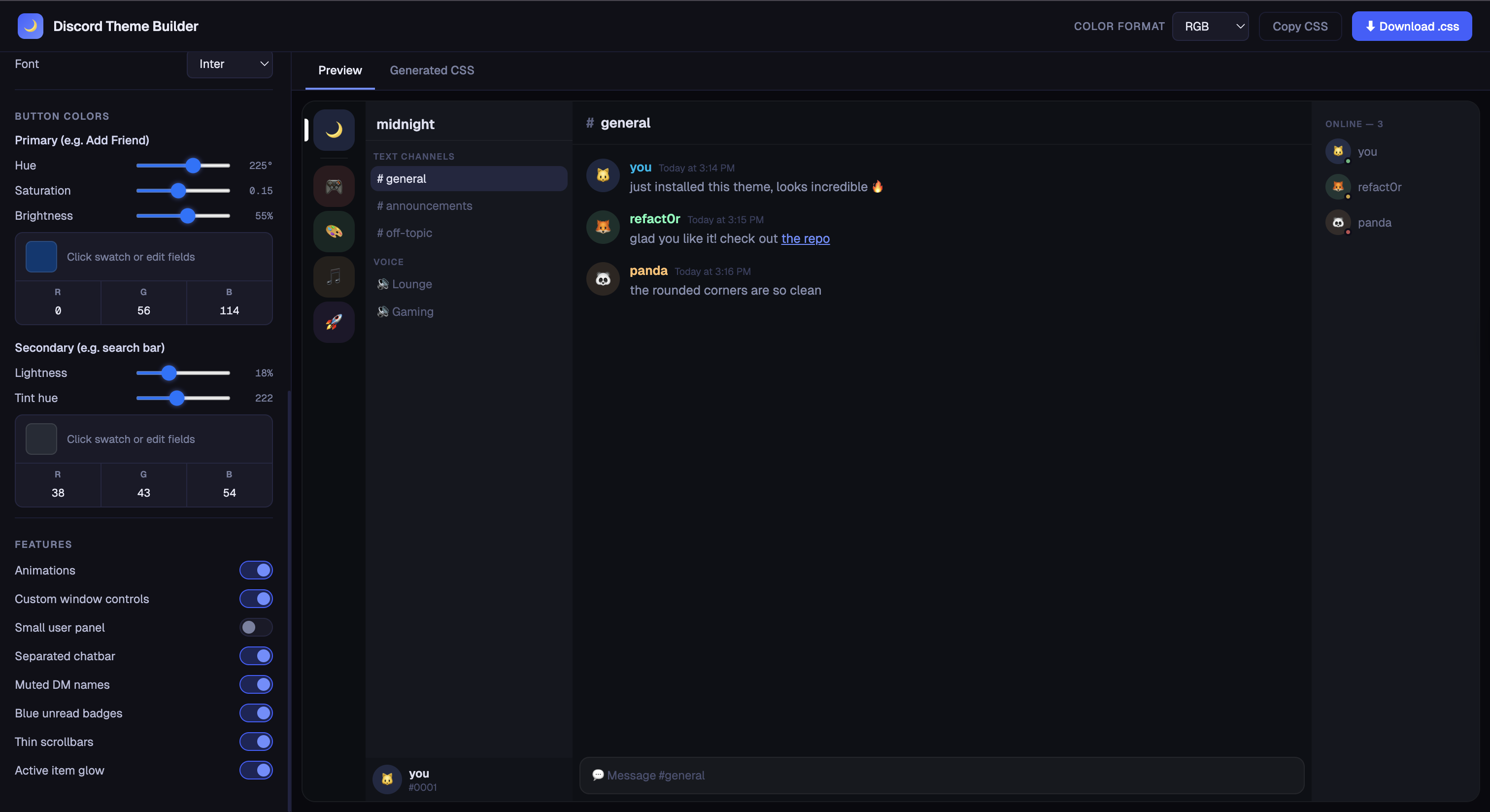The height and width of the screenshot is (812, 1490).
Task: Click the Copy CSS button
Action: click(1300, 26)
